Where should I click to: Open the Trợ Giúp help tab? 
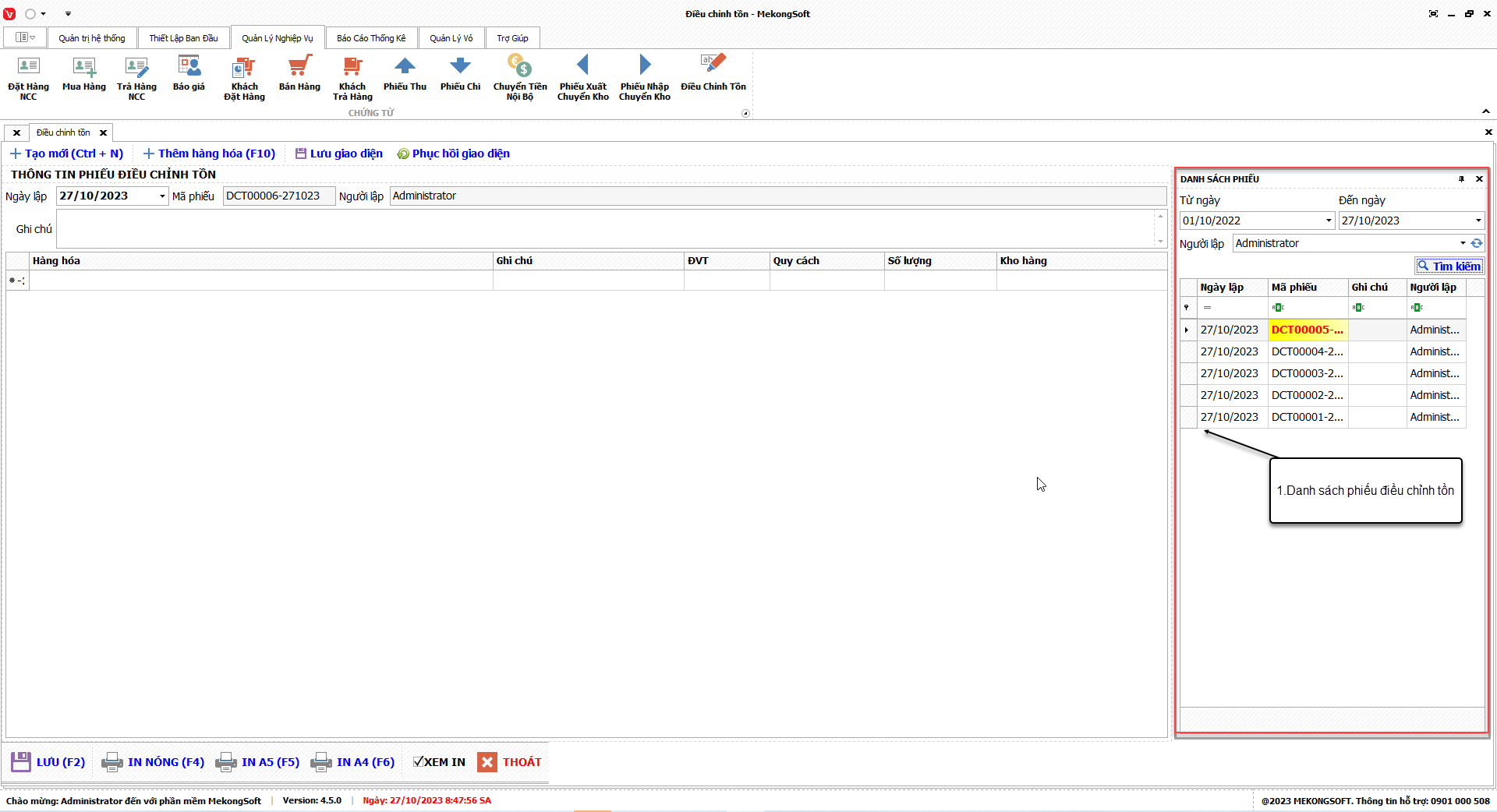[512, 38]
